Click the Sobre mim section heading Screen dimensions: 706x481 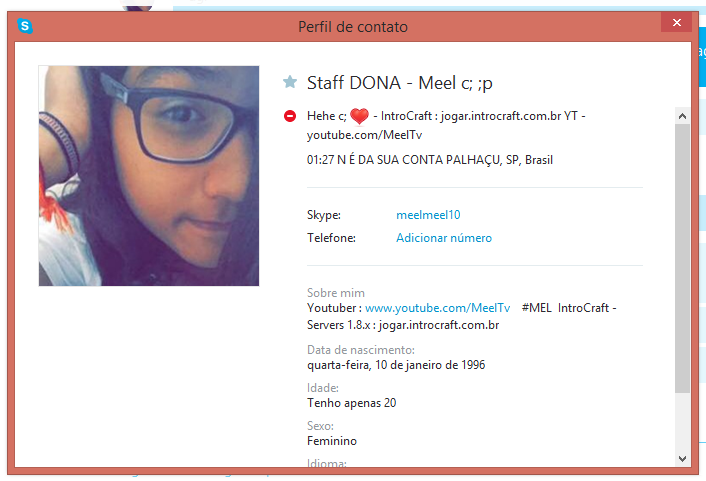(335, 293)
